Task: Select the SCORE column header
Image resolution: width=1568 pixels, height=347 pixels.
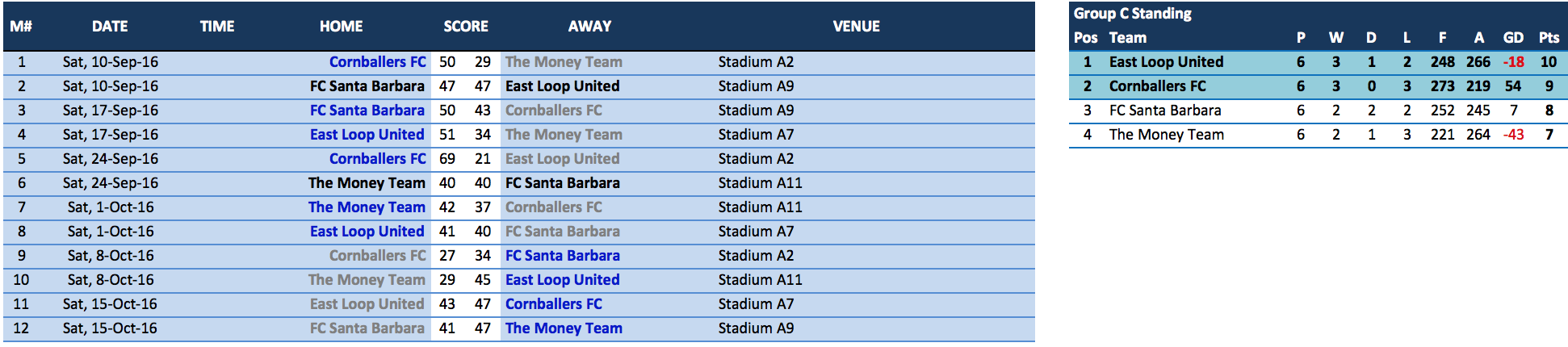Action: tap(466, 27)
